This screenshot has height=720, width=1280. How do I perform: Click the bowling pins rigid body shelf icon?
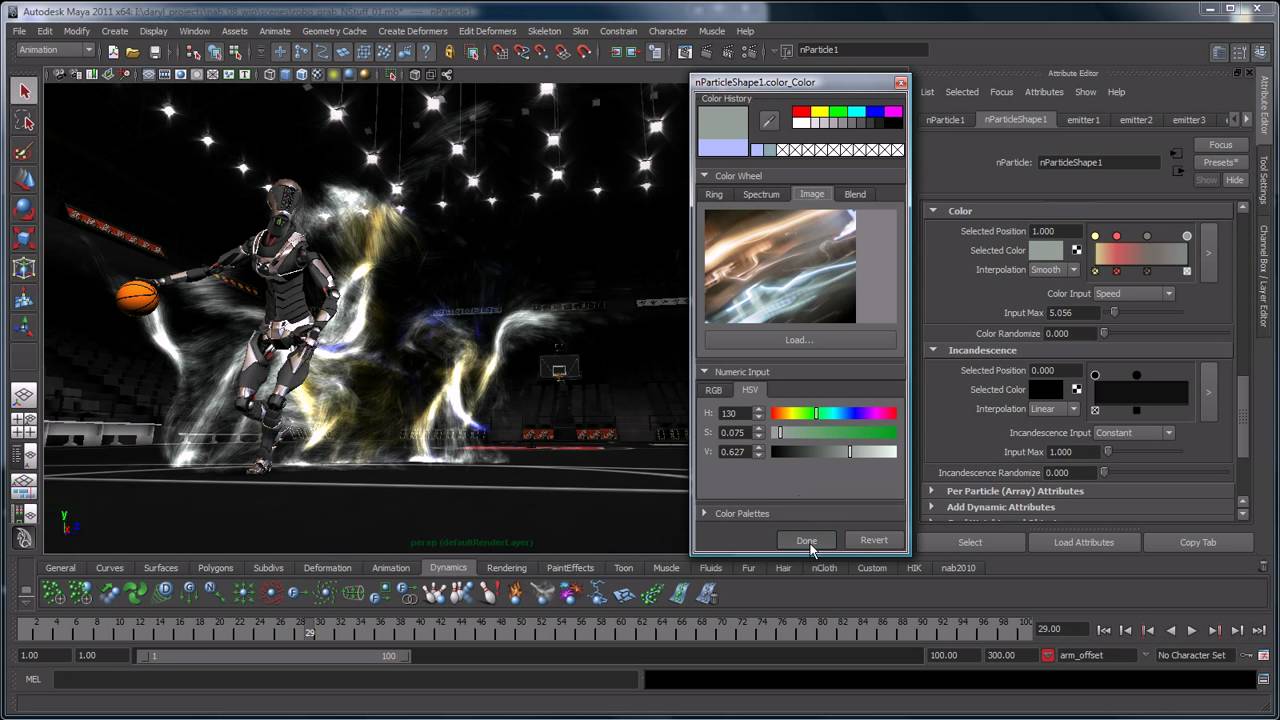(x=435, y=593)
